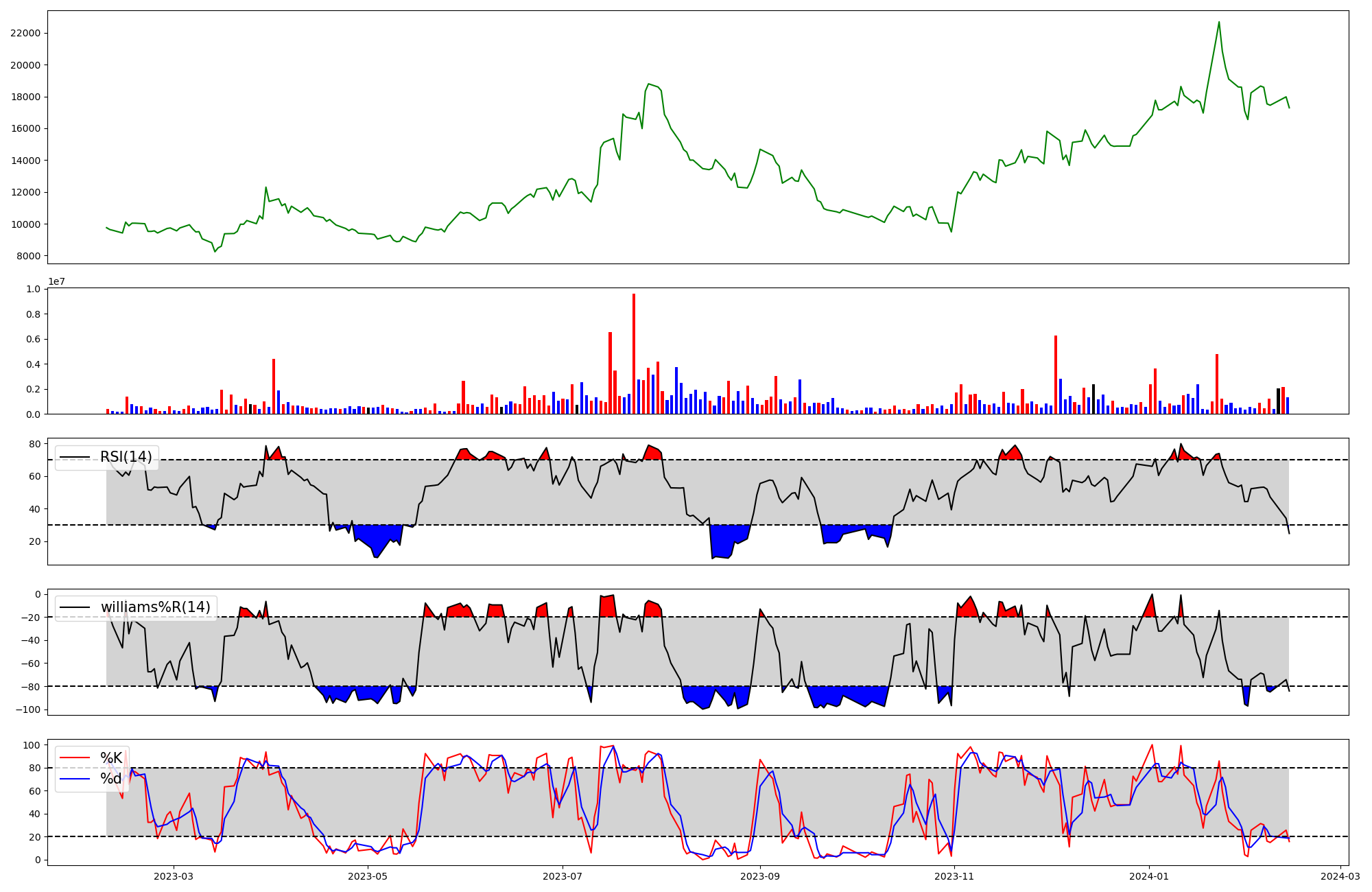Click the highest peak of green price line
The width and height of the screenshot is (1372, 892).
[x=1219, y=23]
